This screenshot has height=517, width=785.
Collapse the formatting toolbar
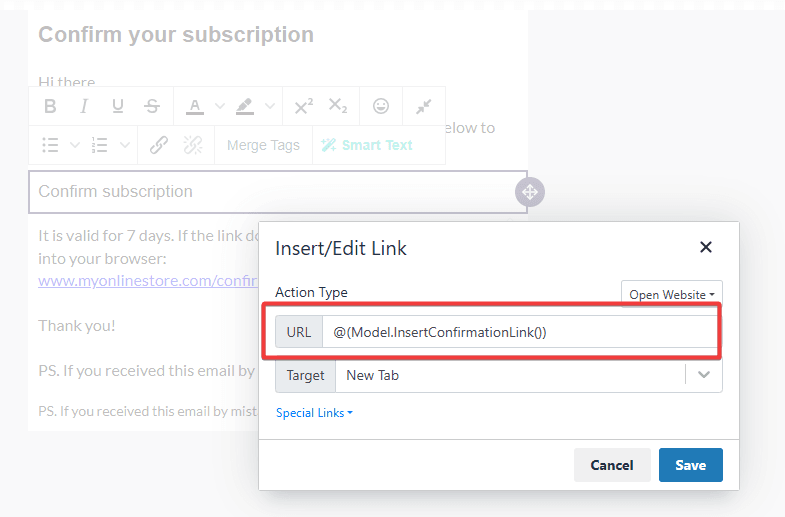pos(424,106)
